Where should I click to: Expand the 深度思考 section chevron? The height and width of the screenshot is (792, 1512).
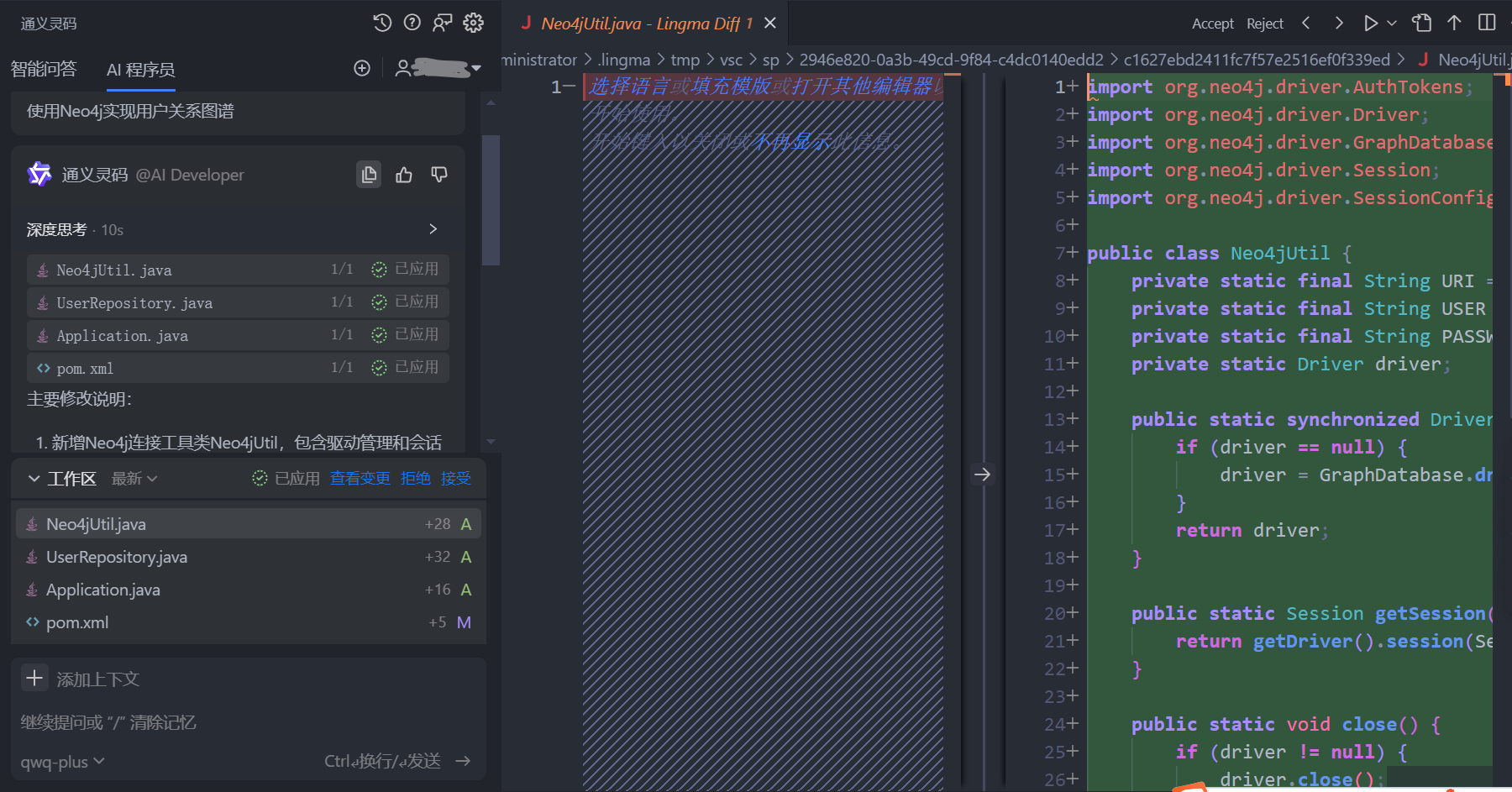click(433, 229)
